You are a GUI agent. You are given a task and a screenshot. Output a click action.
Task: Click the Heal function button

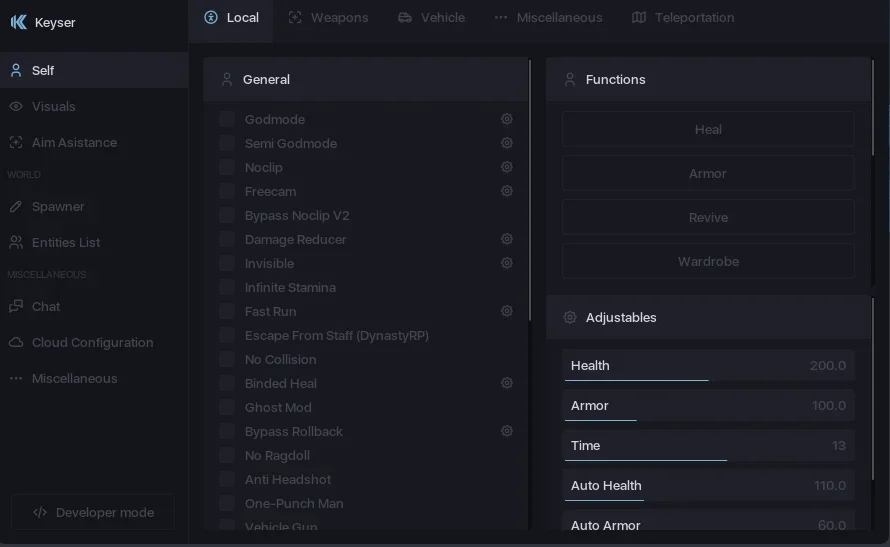[708, 129]
